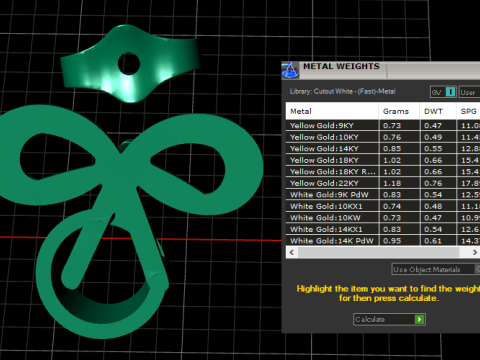
Task: Click the 0.74 grams value for 10KX1
Action: pos(392,206)
